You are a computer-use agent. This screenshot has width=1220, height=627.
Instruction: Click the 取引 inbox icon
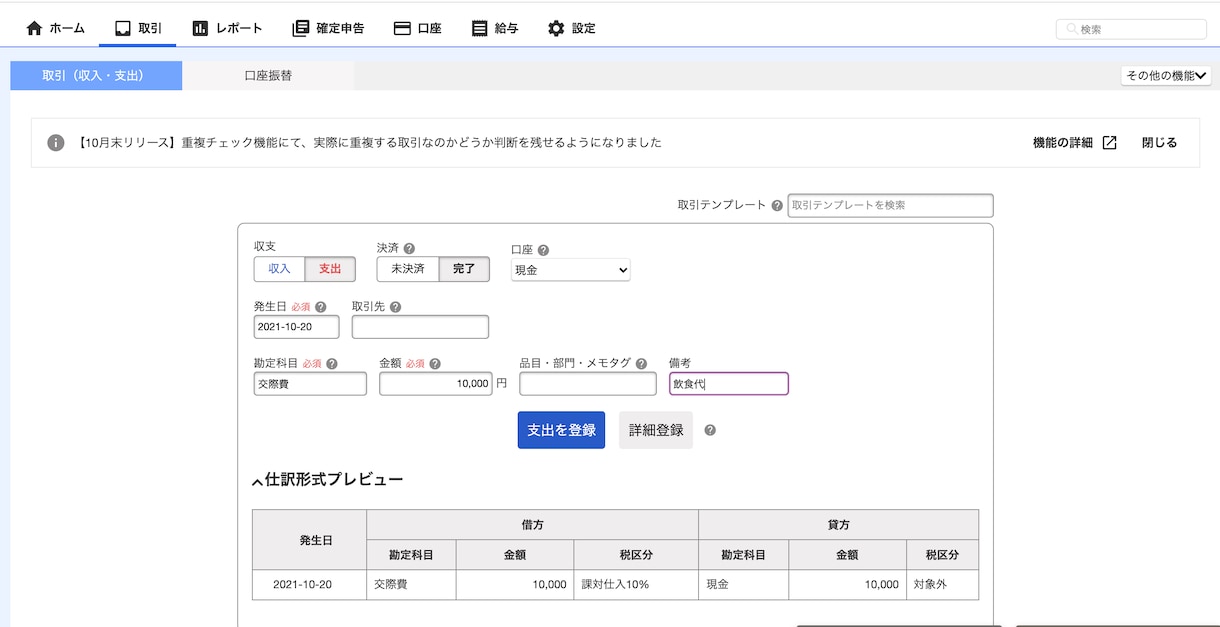point(123,28)
